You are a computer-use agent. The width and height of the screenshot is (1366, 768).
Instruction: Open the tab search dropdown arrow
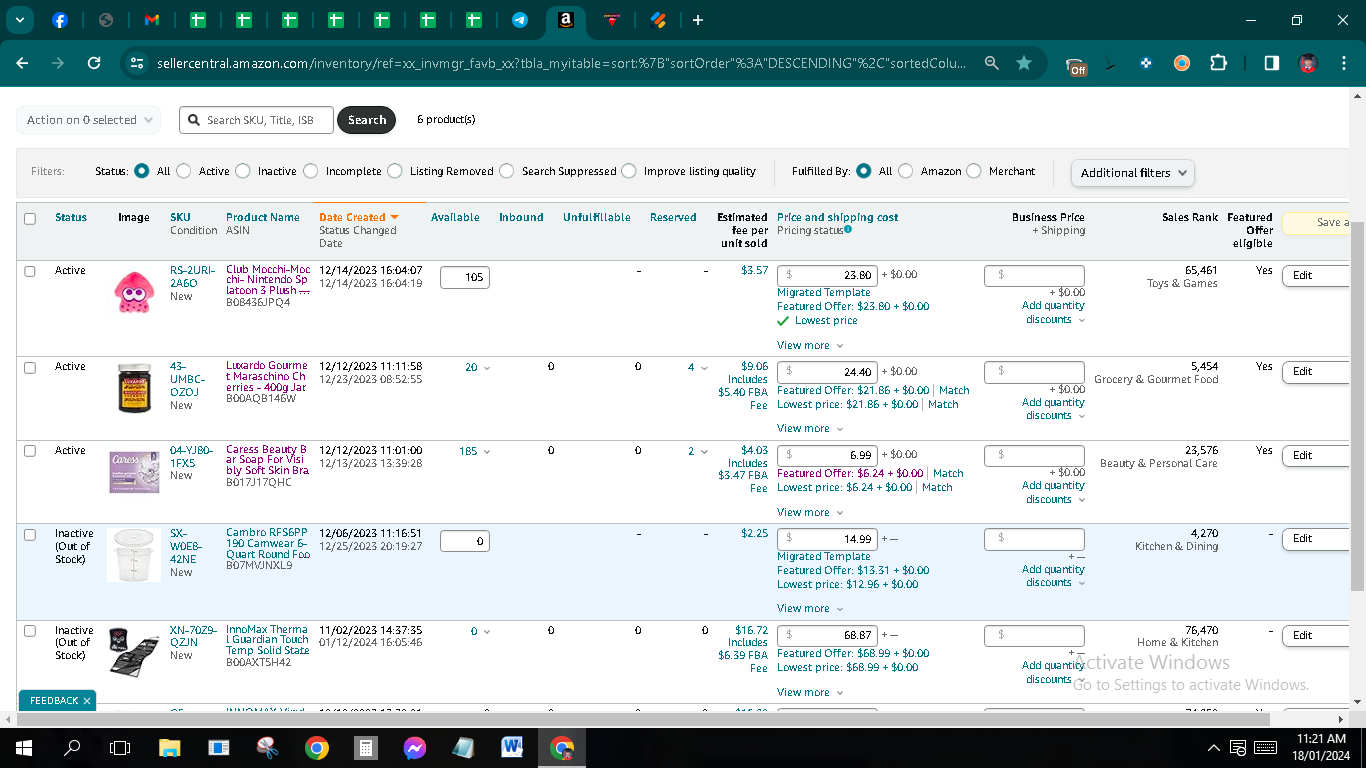(x=19, y=20)
